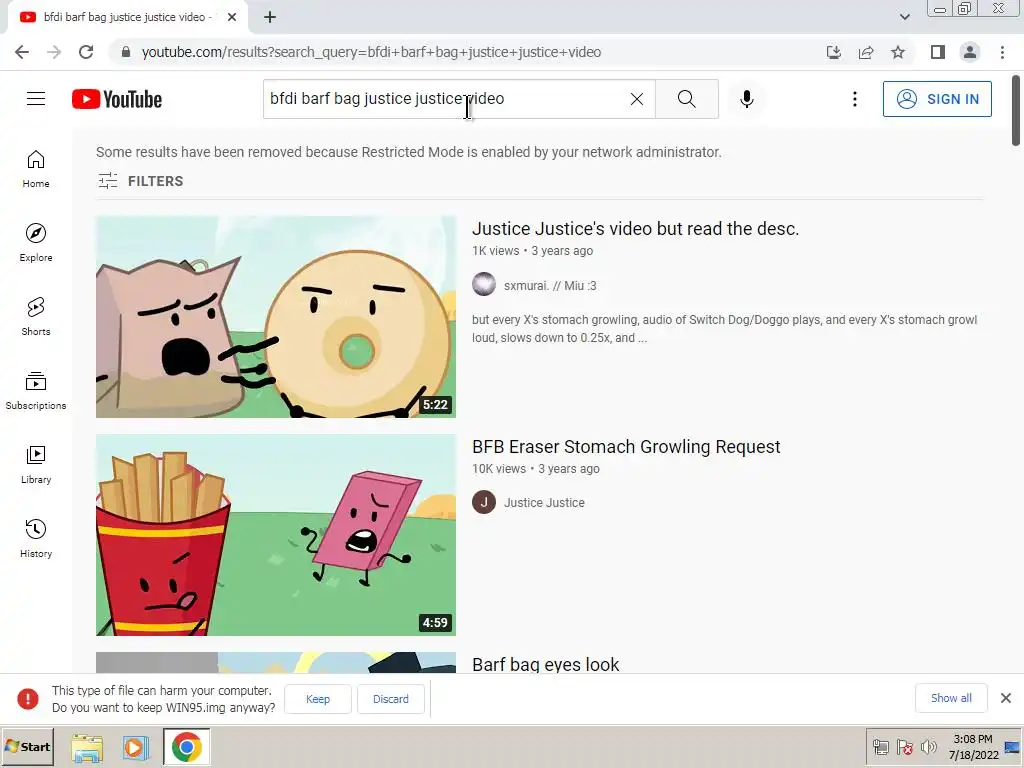Image resolution: width=1024 pixels, height=768 pixels.
Task: Open the BFB Eraser video thumbnail
Action: [276, 535]
